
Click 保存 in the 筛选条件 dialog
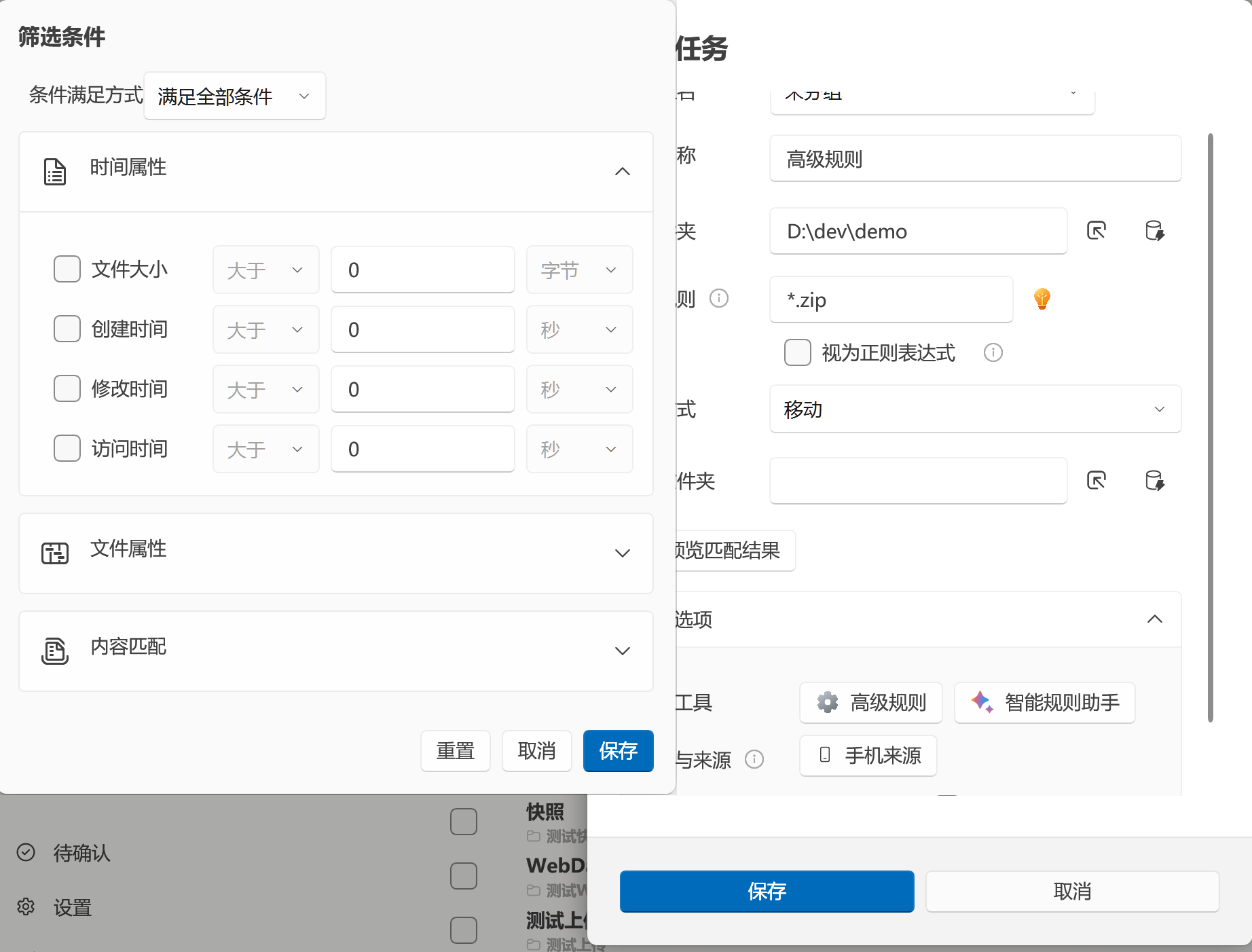click(619, 751)
